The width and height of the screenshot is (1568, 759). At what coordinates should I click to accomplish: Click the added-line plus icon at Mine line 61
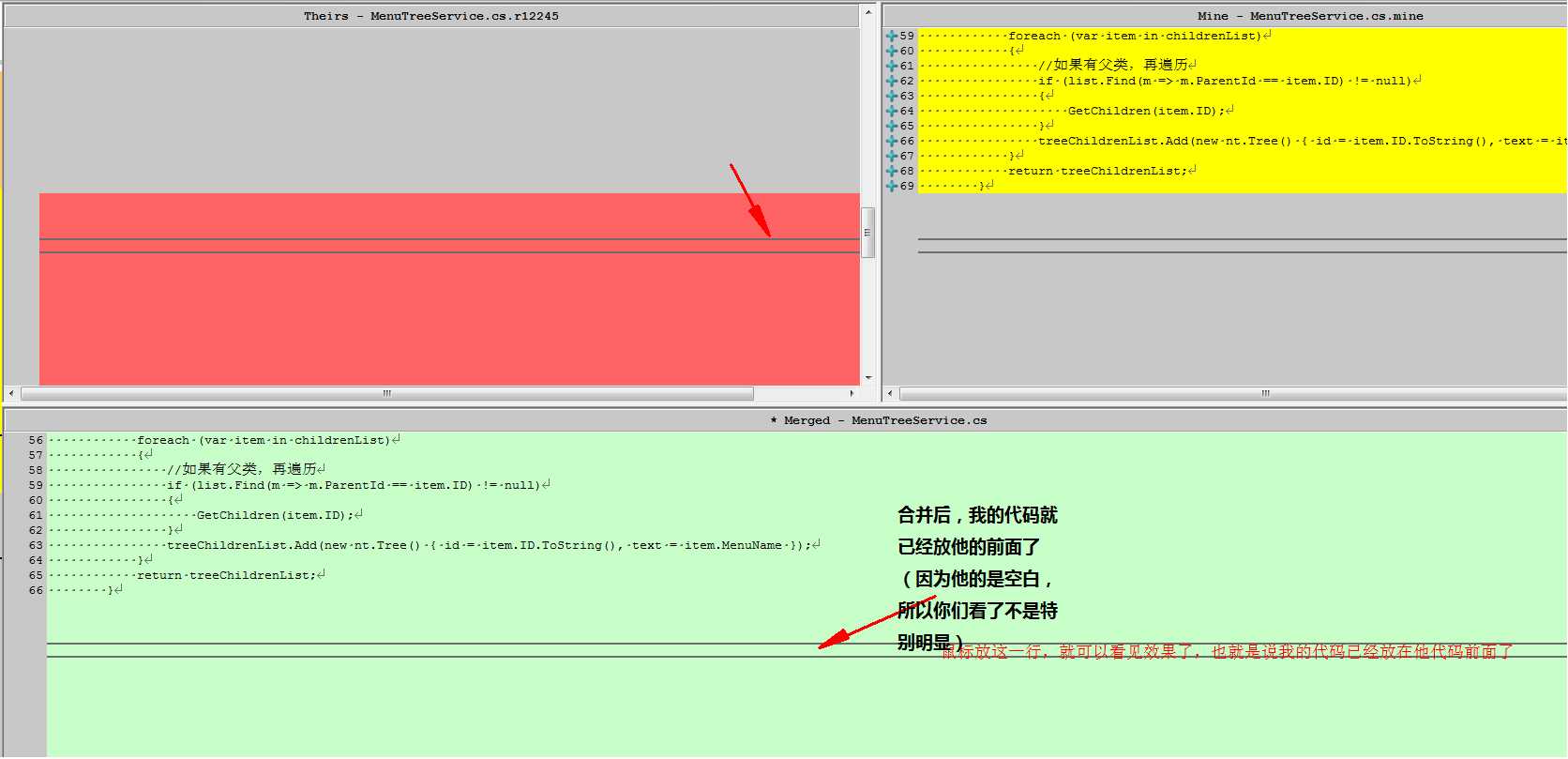coord(891,66)
